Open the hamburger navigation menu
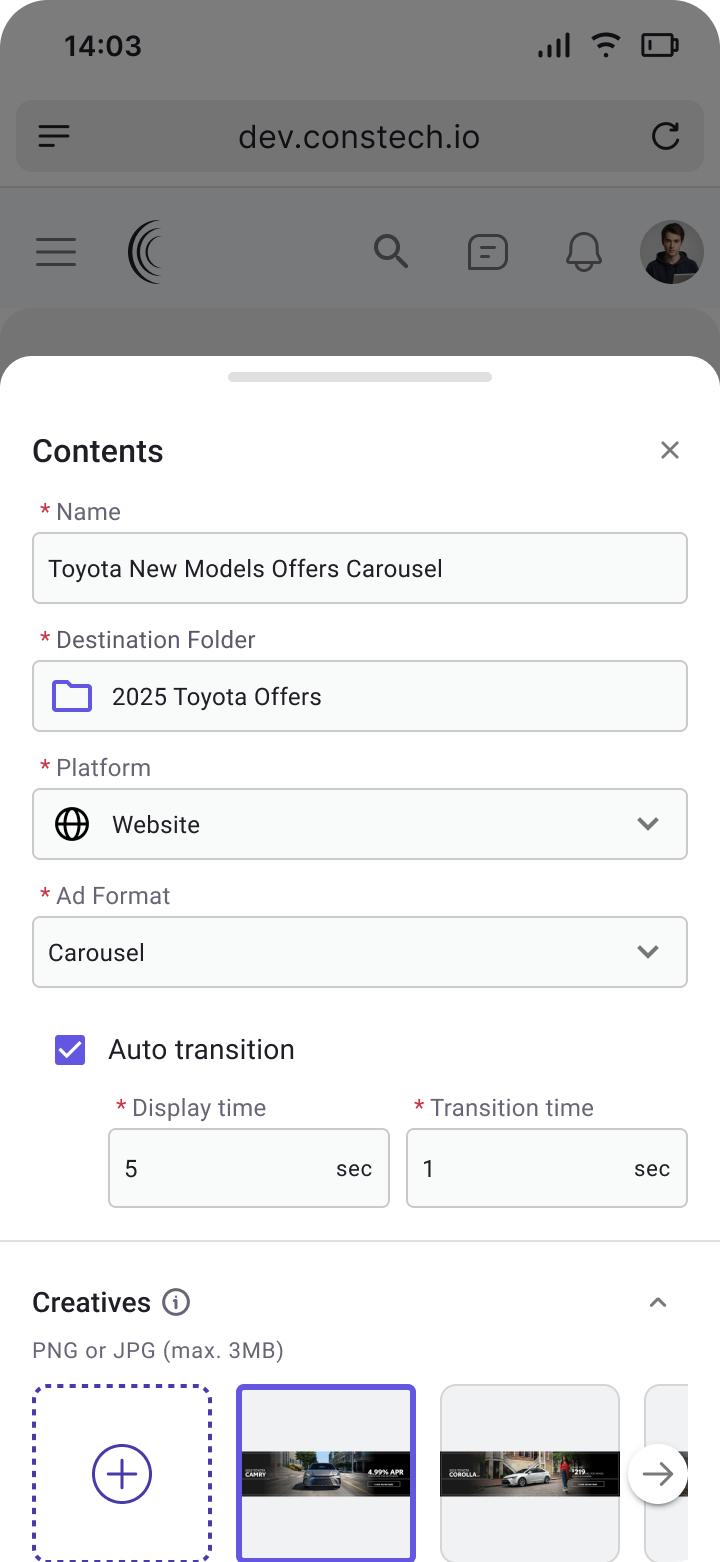Viewport: 720px width, 1562px height. pos(56,252)
